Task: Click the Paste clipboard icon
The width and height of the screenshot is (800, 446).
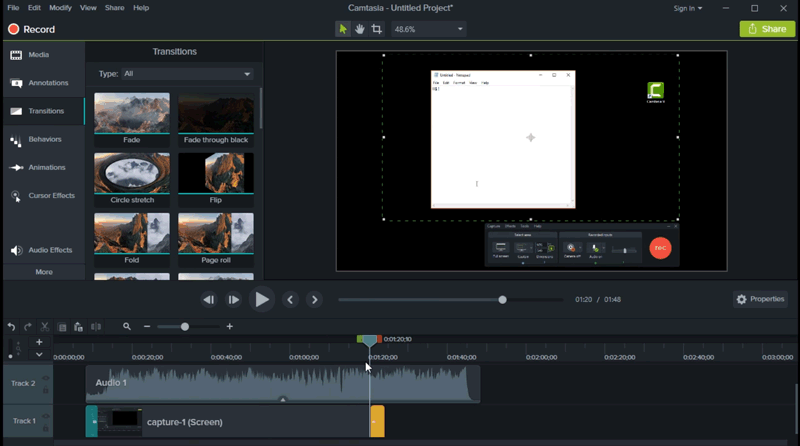Action: coord(78,327)
